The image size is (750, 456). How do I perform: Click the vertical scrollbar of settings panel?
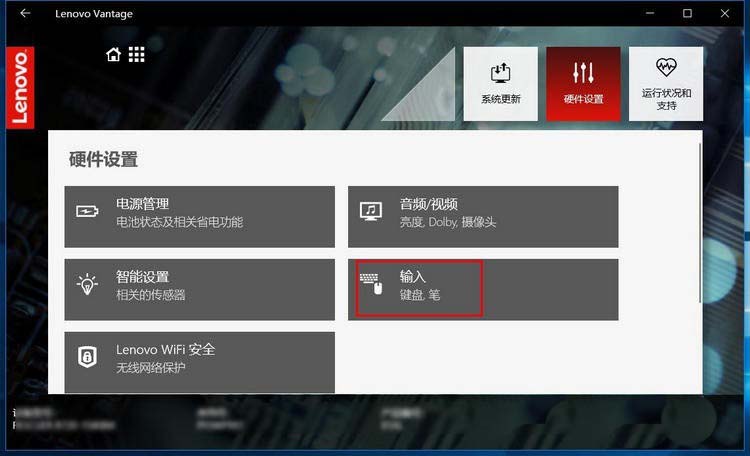(x=700, y=222)
